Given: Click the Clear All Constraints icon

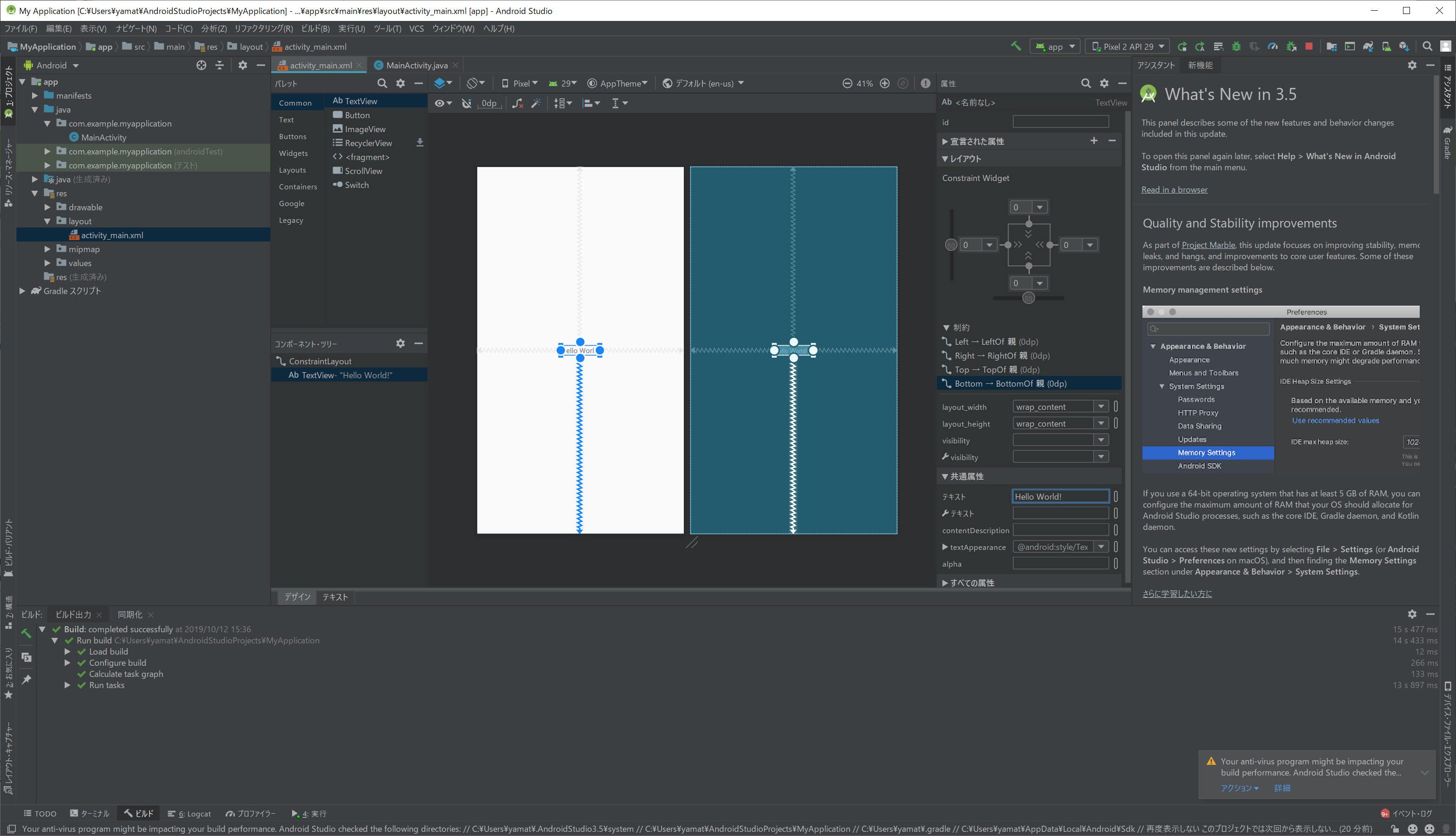Looking at the screenshot, I should [x=517, y=103].
